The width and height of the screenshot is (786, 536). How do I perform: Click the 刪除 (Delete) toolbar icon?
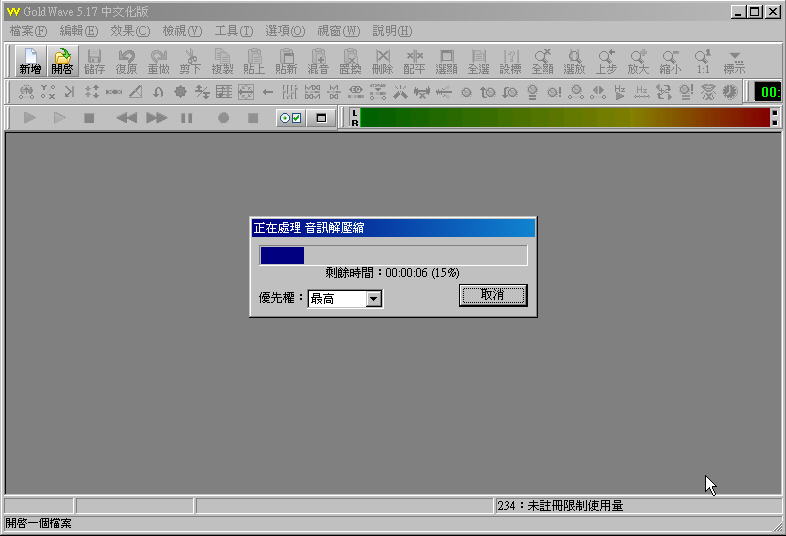pos(382,62)
